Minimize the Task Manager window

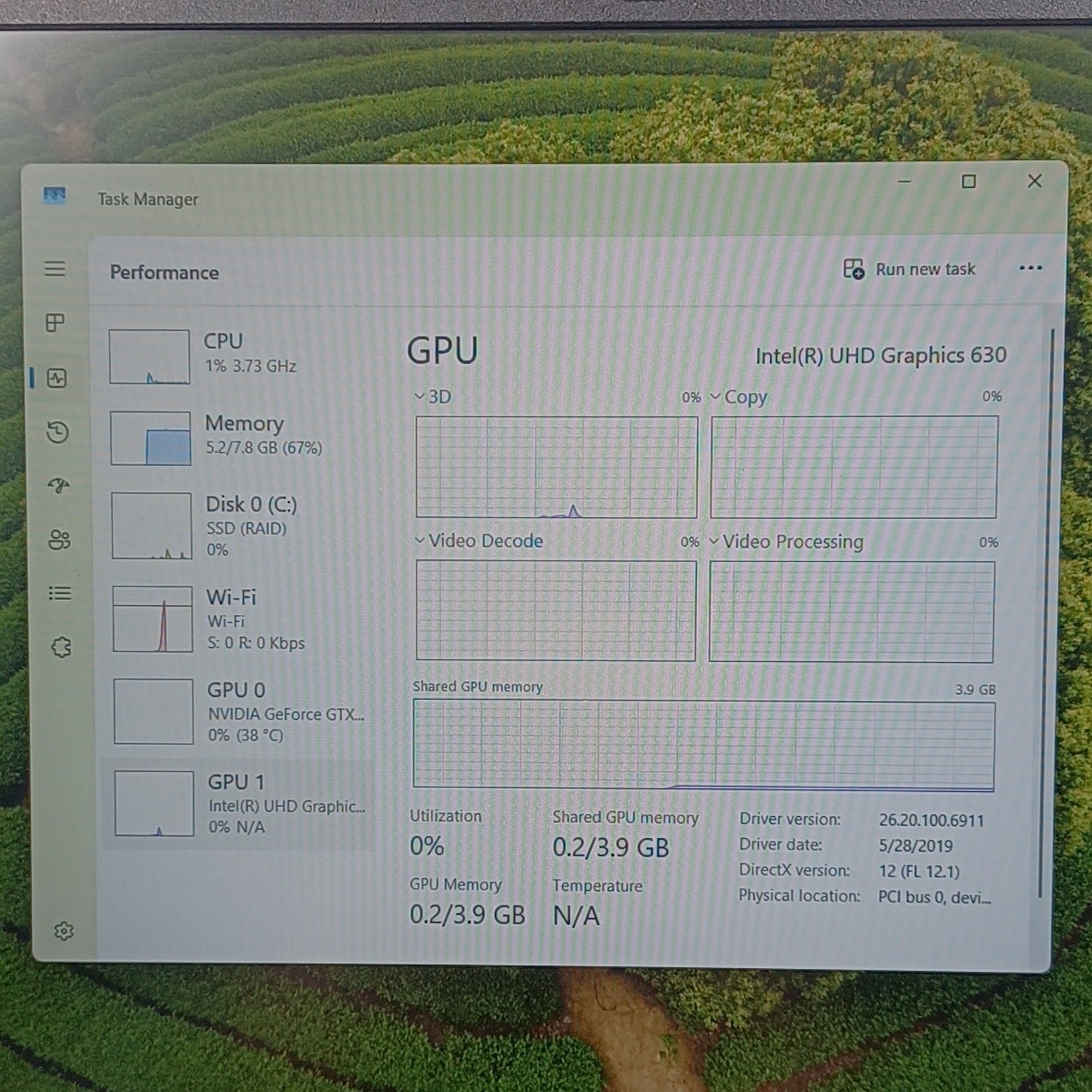pyautogui.click(x=904, y=181)
